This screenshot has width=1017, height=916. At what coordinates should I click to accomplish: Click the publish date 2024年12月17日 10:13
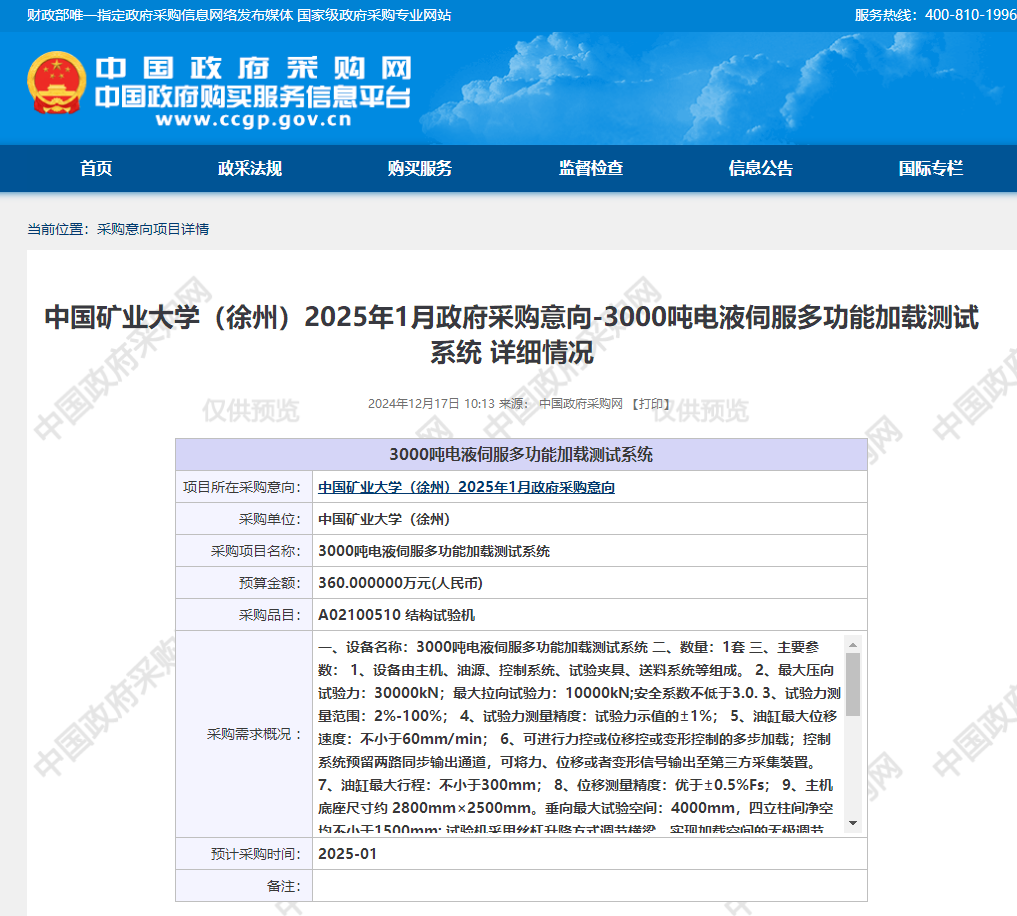[x=431, y=404]
